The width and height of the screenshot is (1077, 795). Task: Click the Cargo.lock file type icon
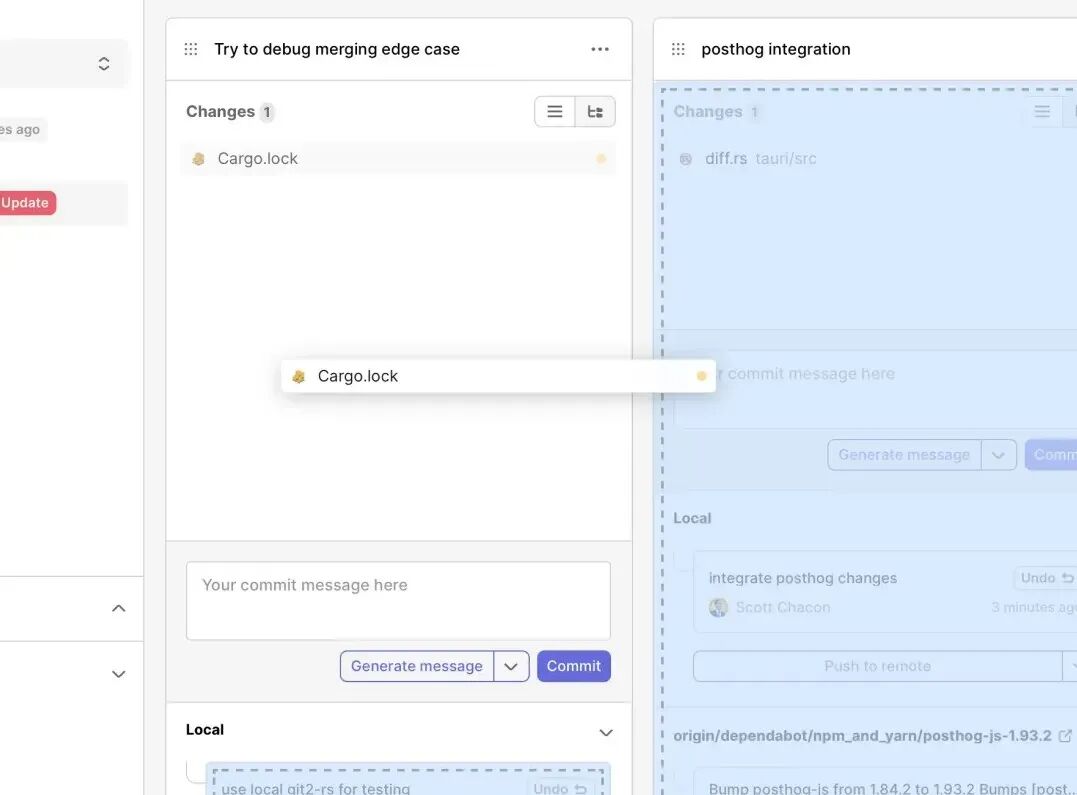199,159
